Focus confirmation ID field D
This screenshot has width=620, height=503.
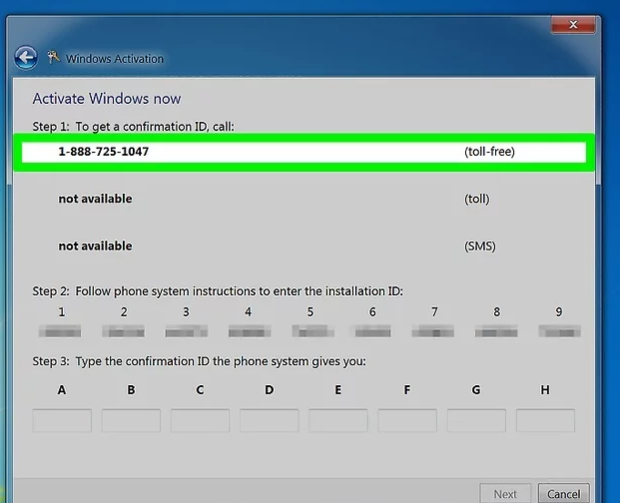pos(269,420)
